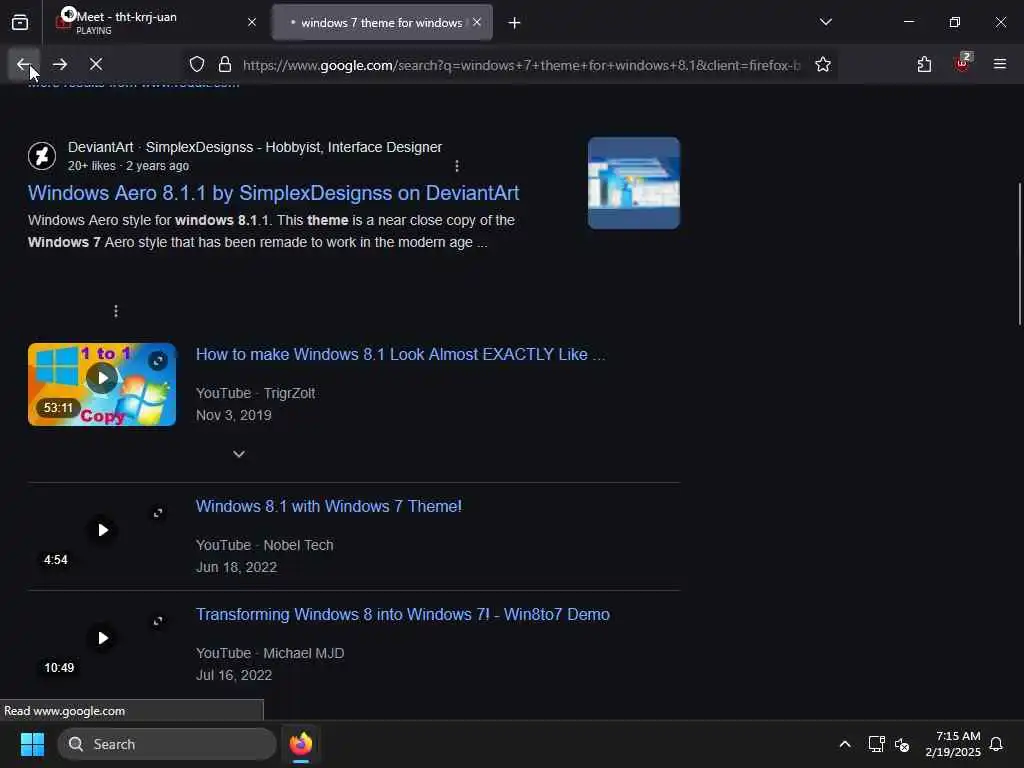Open the tracking protection shield icon
This screenshot has height=768, width=1024.
[197, 64]
